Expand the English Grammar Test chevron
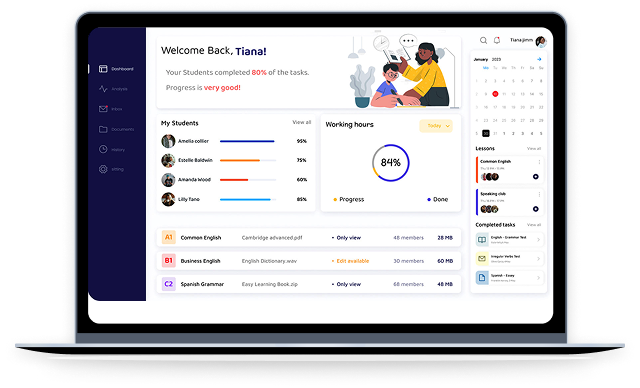Image resolution: width=640 pixels, height=388 pixels. [x=538, y=239]
